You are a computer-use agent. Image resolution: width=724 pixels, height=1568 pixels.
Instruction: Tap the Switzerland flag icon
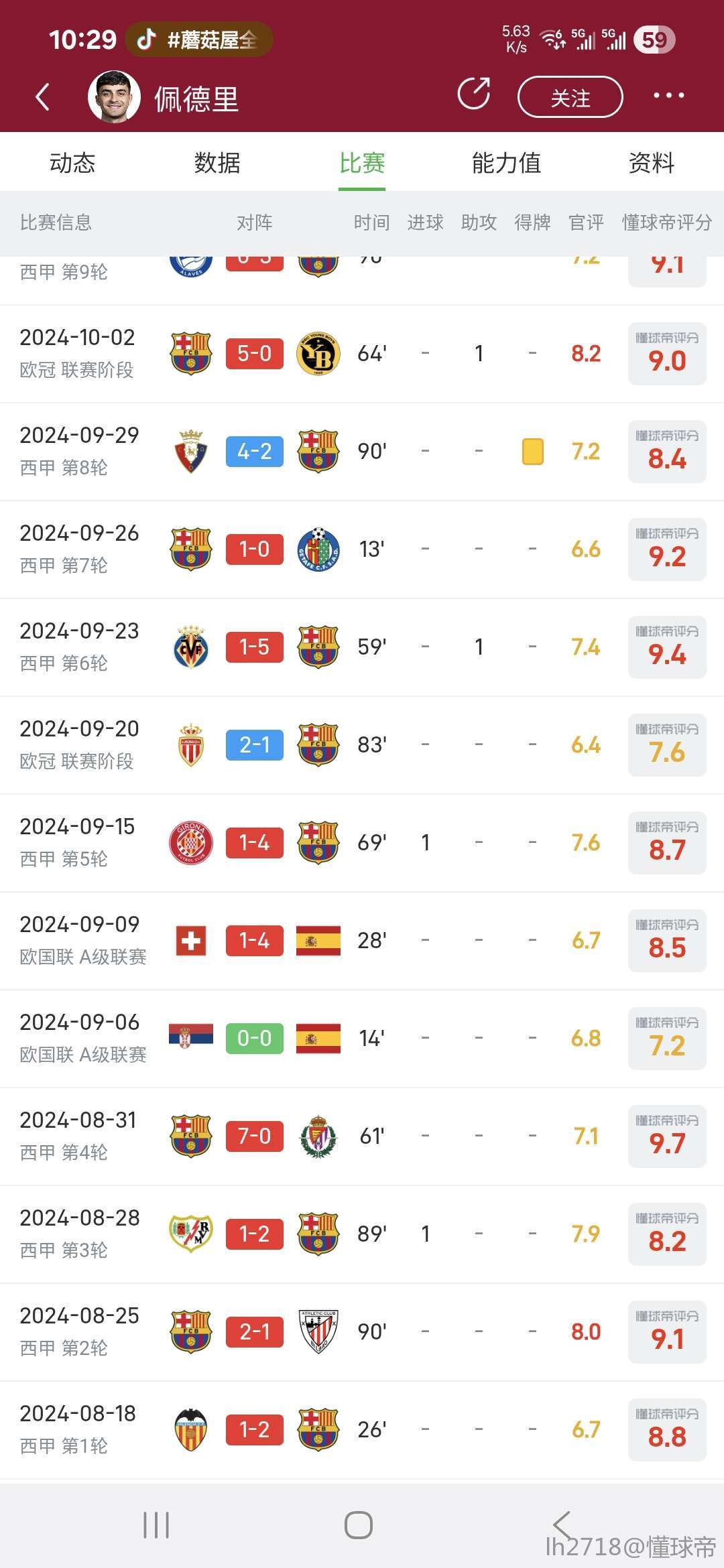click(x=191, y=941)
